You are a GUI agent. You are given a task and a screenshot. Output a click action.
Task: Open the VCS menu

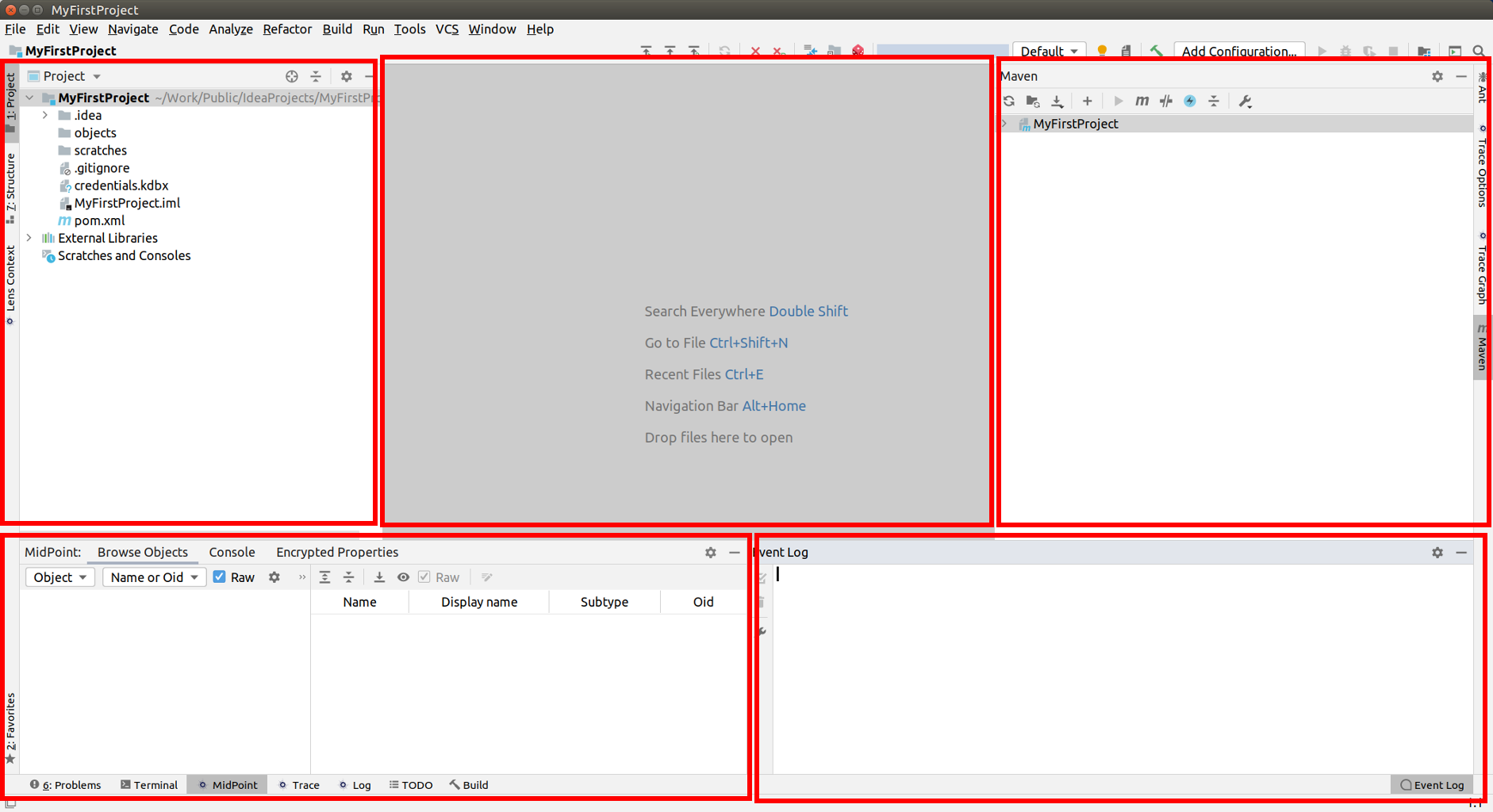pyautogui.click(x=447, y=29)
